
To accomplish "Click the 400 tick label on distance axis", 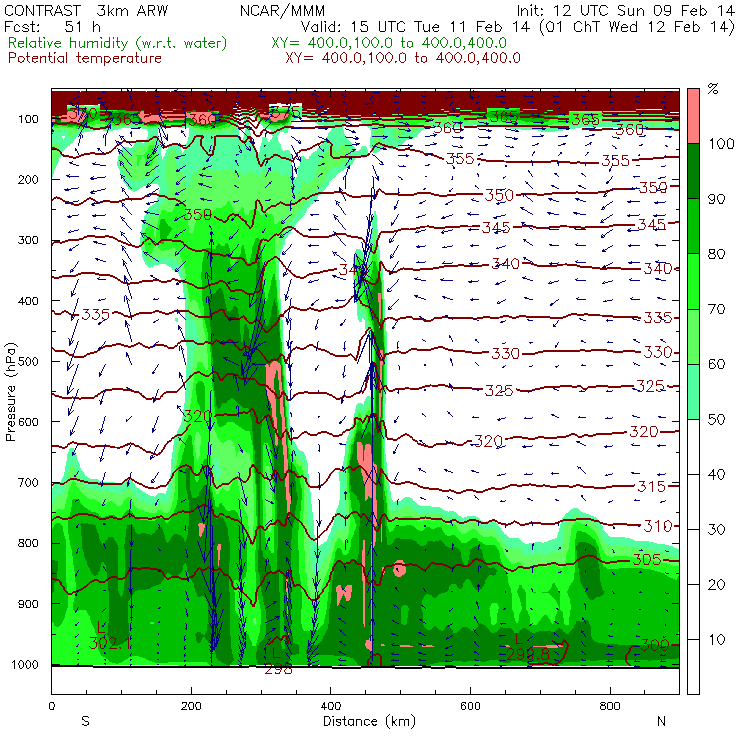I will (330, 706).
